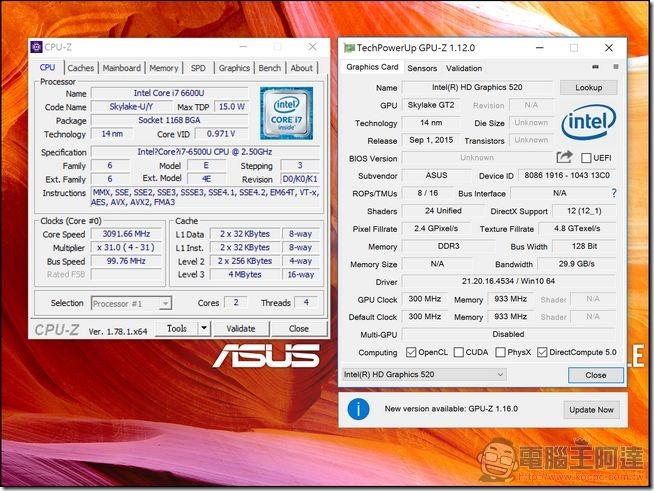The width and height of the screenshot is (654, 491).
Task: Switch to the Sensors tab in GPU-Z
Action: click(422, 68)
